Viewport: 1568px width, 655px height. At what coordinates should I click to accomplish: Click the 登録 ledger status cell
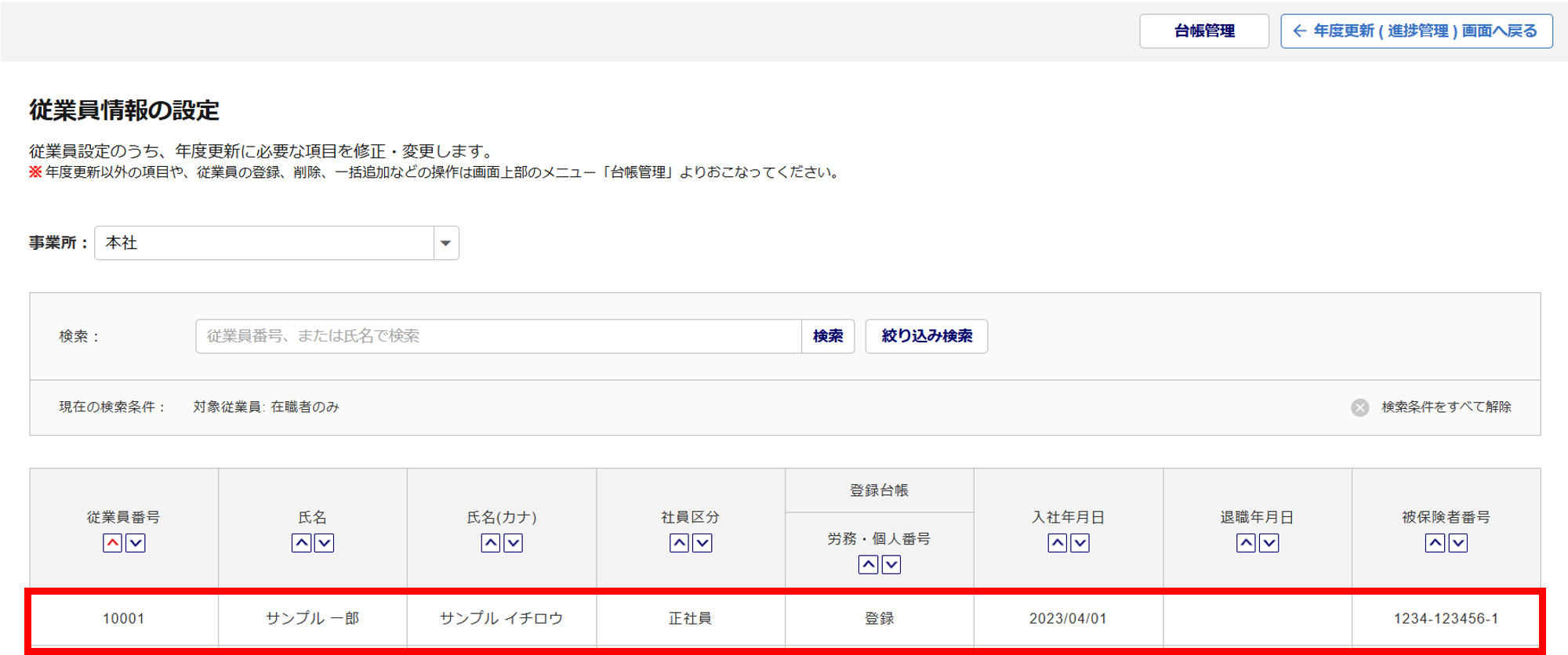click(880, 619)
